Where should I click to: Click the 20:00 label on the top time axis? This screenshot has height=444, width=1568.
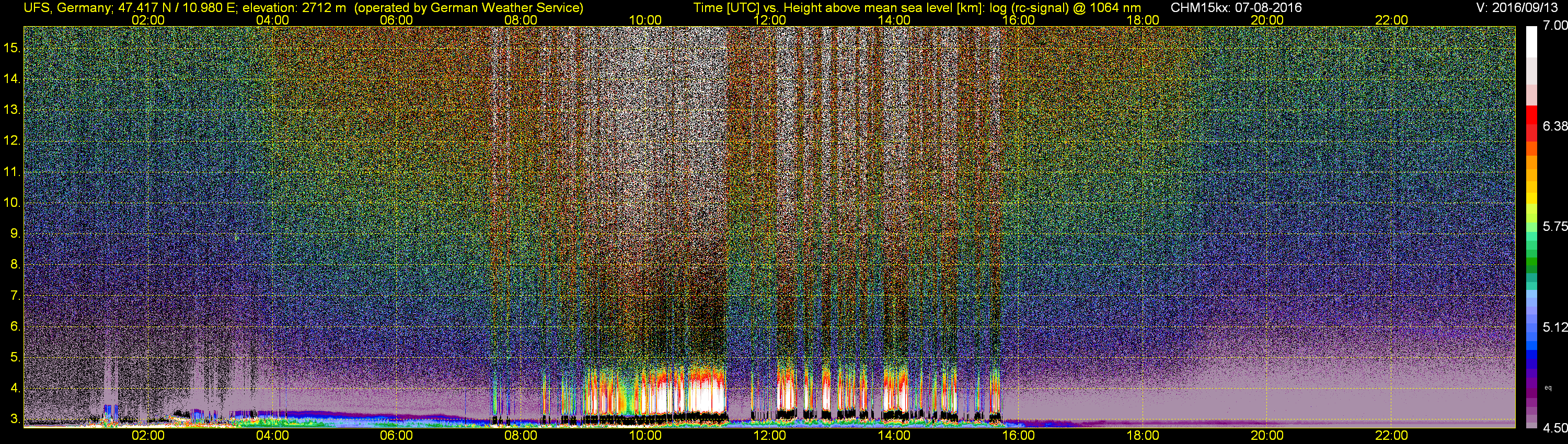pyautogui.click(x=1267, y=20)
